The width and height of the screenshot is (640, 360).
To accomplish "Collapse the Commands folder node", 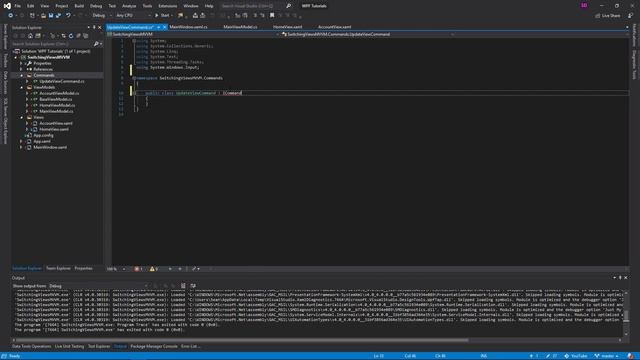I will pyautogui.click(x=22, y=76).
